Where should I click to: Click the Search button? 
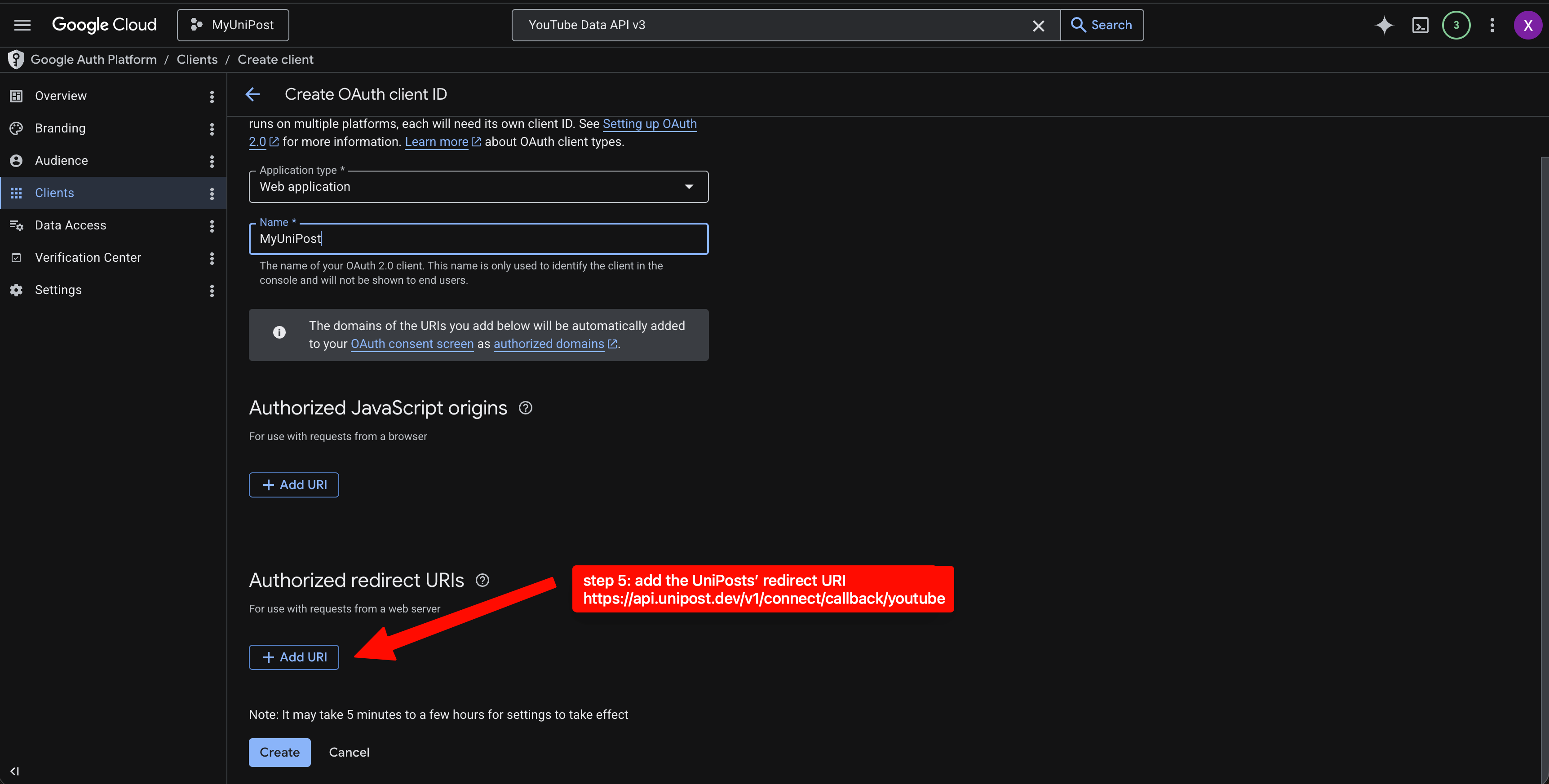(x=1102, y=25)
